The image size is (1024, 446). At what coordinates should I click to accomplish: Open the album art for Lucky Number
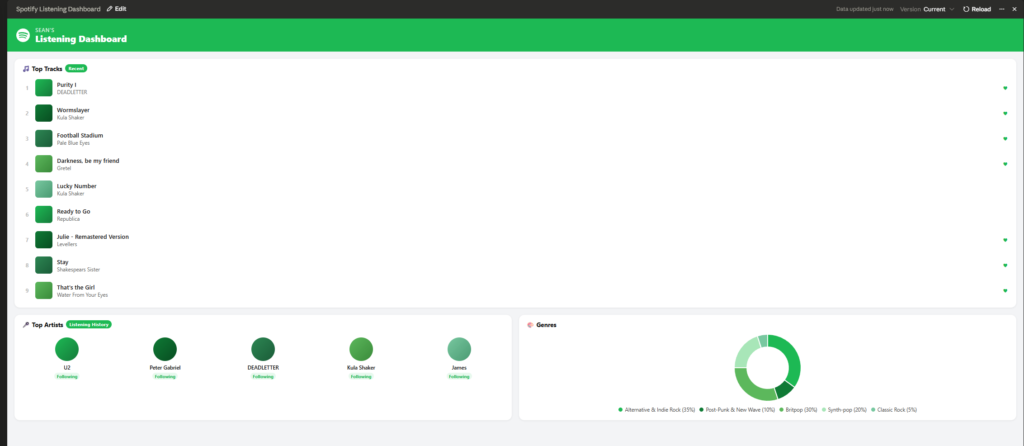44,189
